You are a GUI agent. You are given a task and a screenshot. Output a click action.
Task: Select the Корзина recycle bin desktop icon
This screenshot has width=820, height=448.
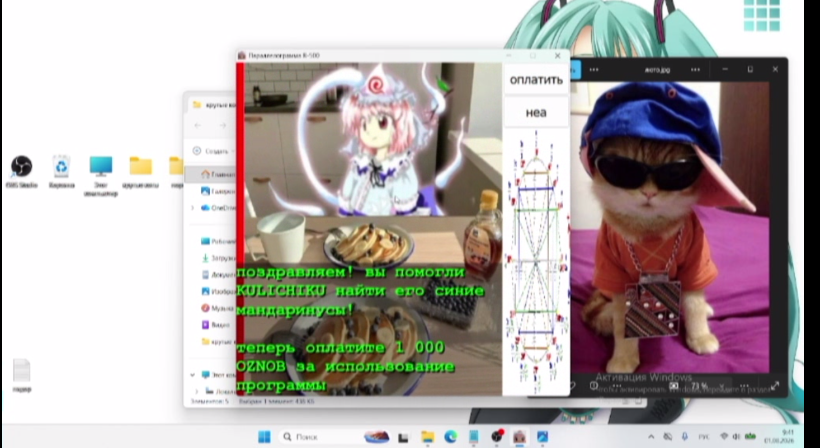pos(61,173)
